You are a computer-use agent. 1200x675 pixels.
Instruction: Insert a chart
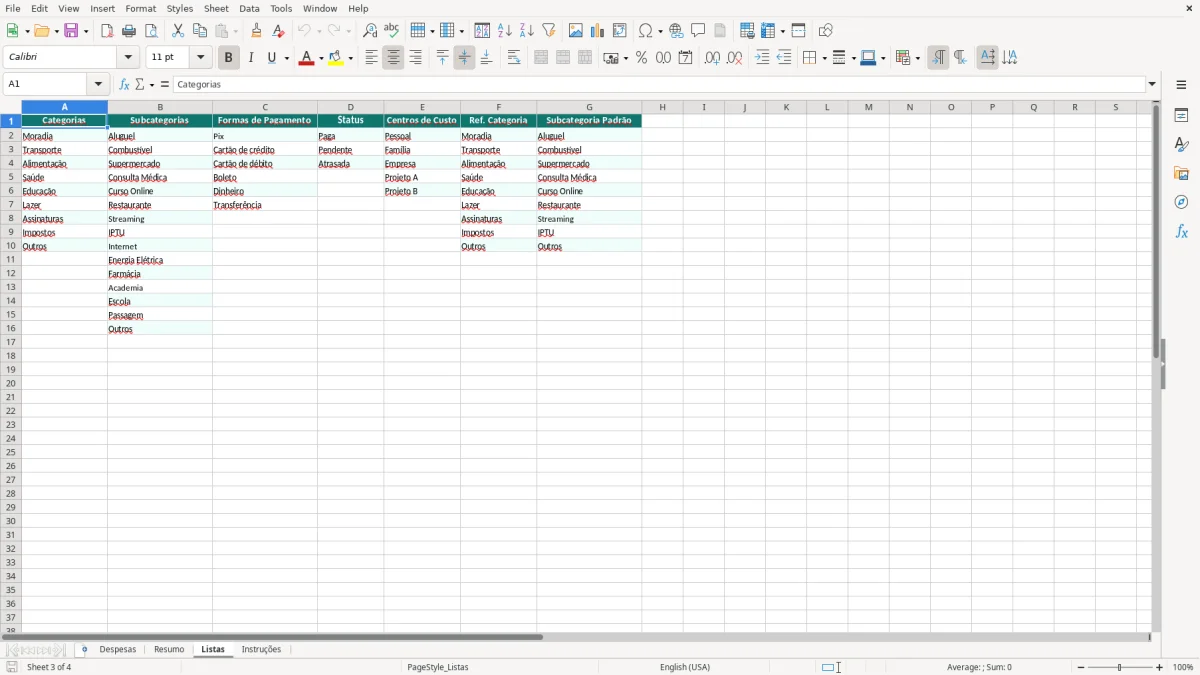tap(598, 31)
